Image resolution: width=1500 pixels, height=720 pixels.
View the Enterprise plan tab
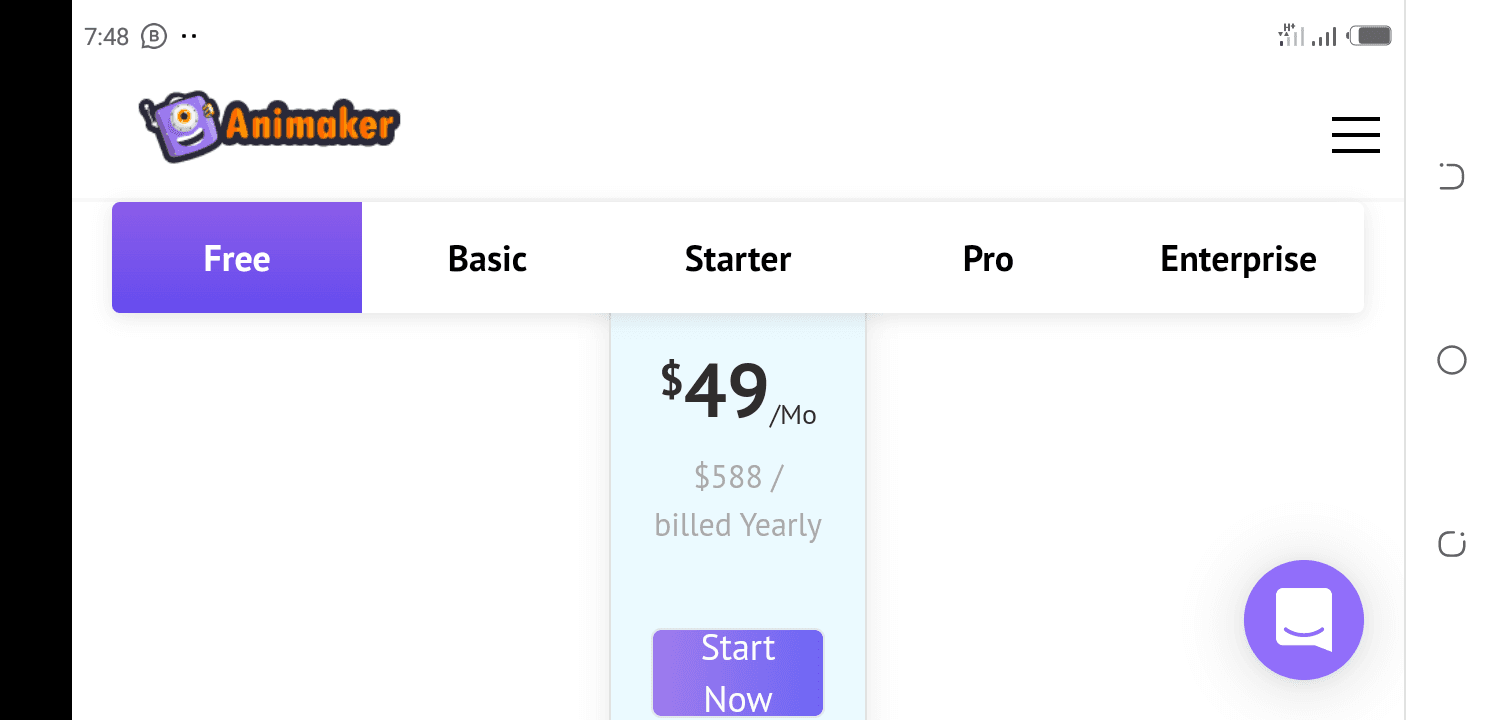click(x=1238, y=258)
